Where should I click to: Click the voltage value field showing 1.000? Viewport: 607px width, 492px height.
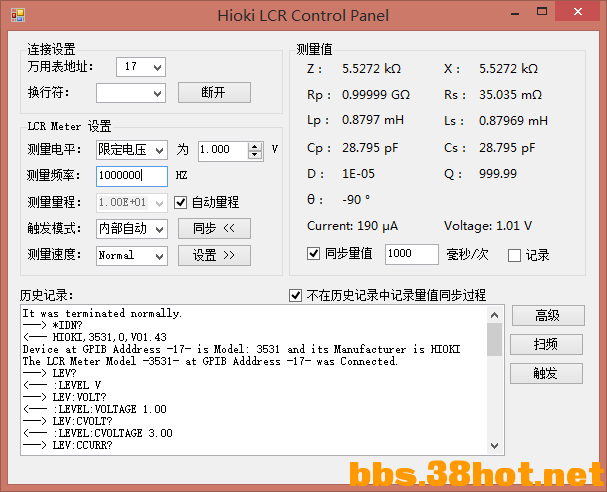(x=223, y=150)
